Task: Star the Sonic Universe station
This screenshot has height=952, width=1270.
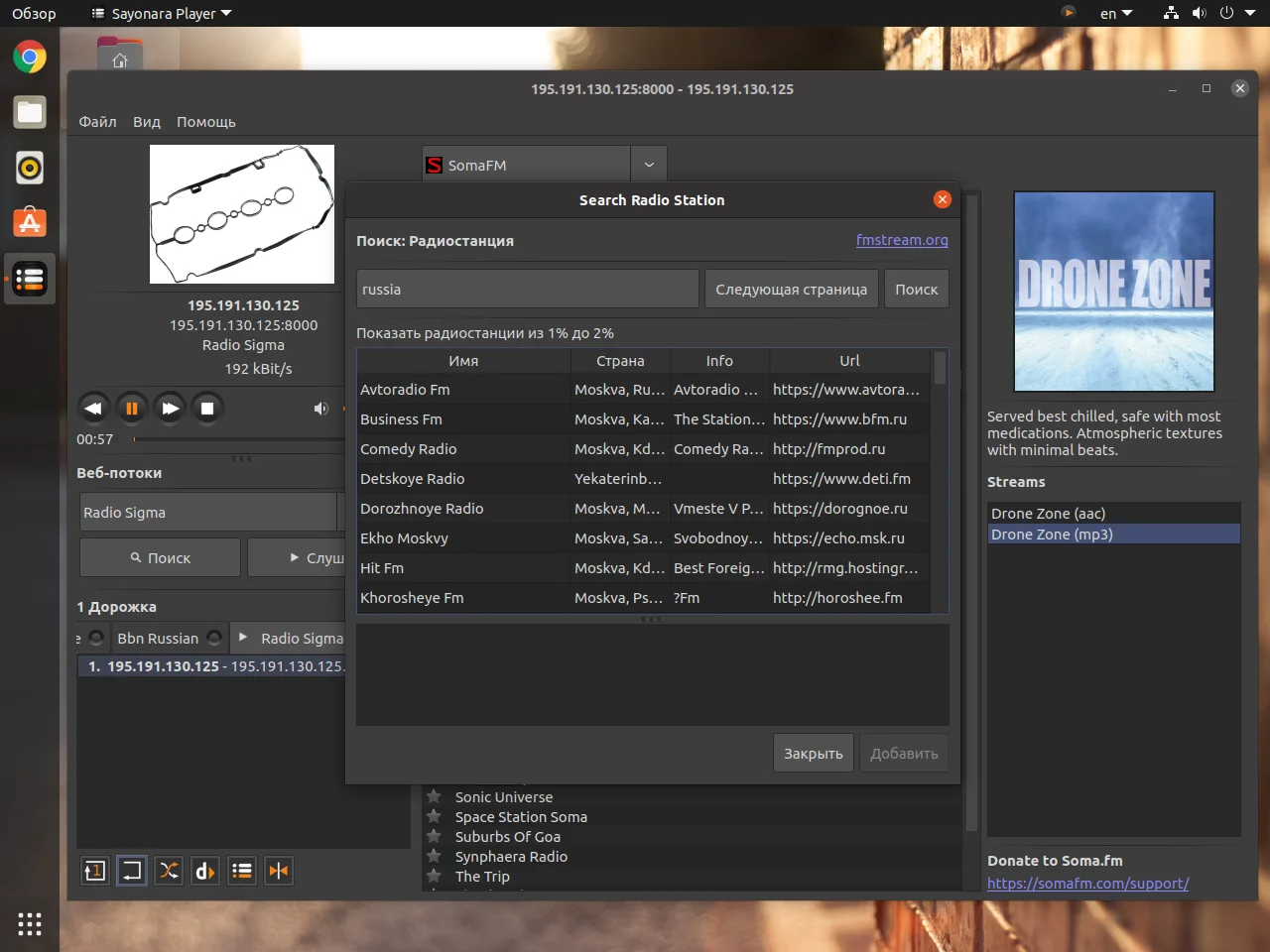Action: click(x=434, y=796)
